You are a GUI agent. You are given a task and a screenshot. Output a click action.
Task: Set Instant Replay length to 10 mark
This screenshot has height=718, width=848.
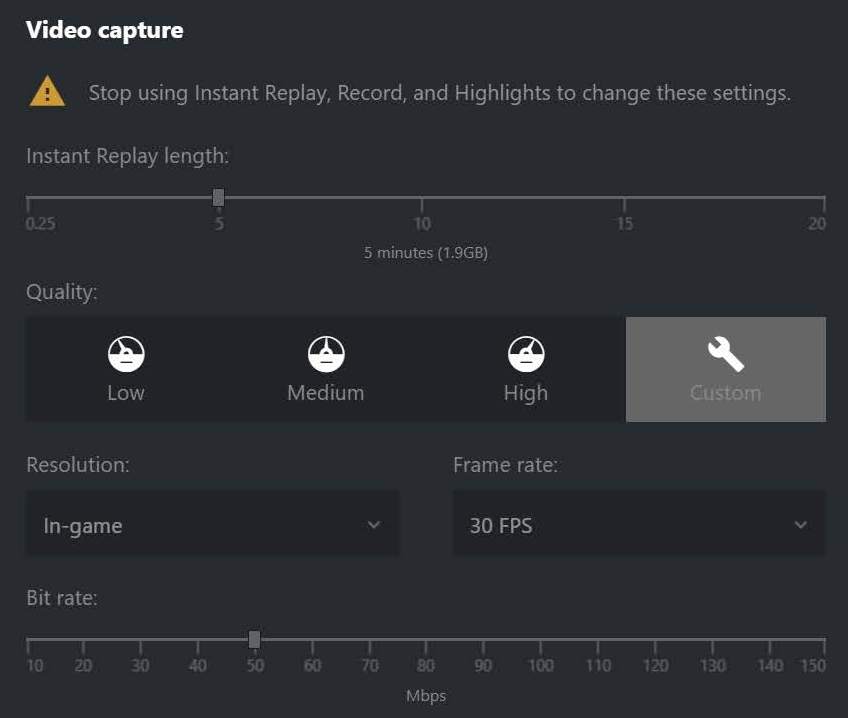click(423, 198)
